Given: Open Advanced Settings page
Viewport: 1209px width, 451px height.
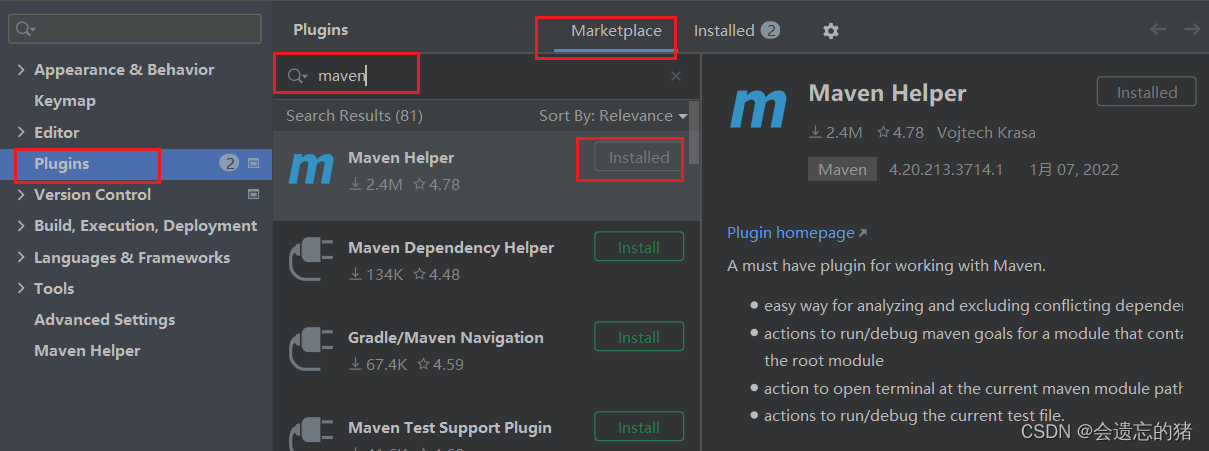Looking at the screenshot, I should coord(105,320).
